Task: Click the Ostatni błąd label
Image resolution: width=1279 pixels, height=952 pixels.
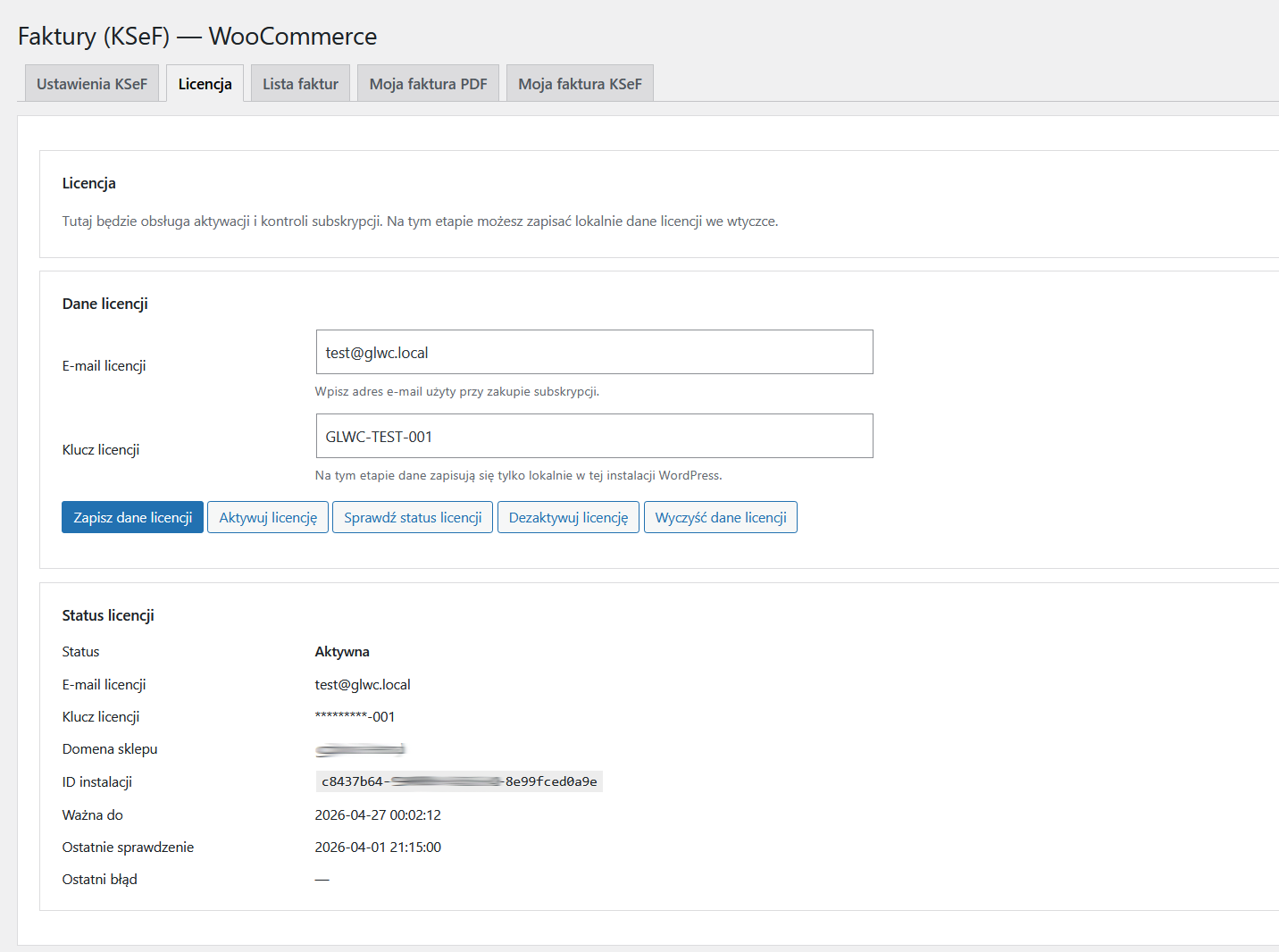Action: 100,880
